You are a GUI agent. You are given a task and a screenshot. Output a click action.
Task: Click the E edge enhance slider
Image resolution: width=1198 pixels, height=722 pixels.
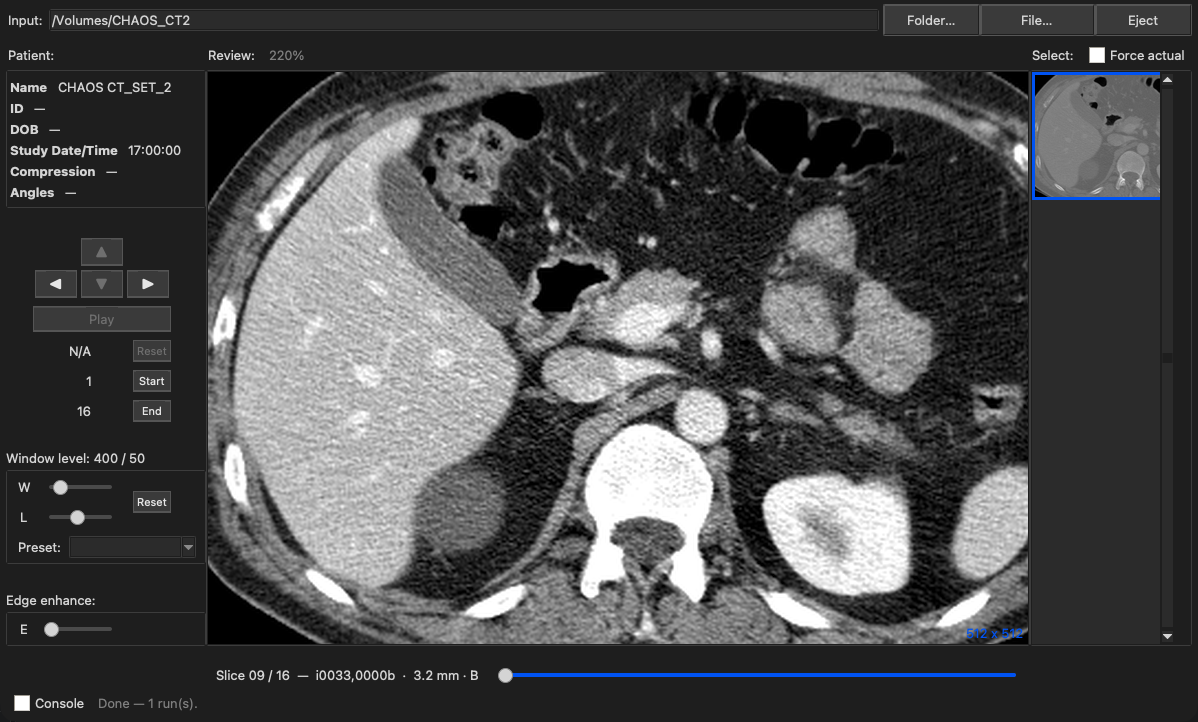[x=80, y=629]
